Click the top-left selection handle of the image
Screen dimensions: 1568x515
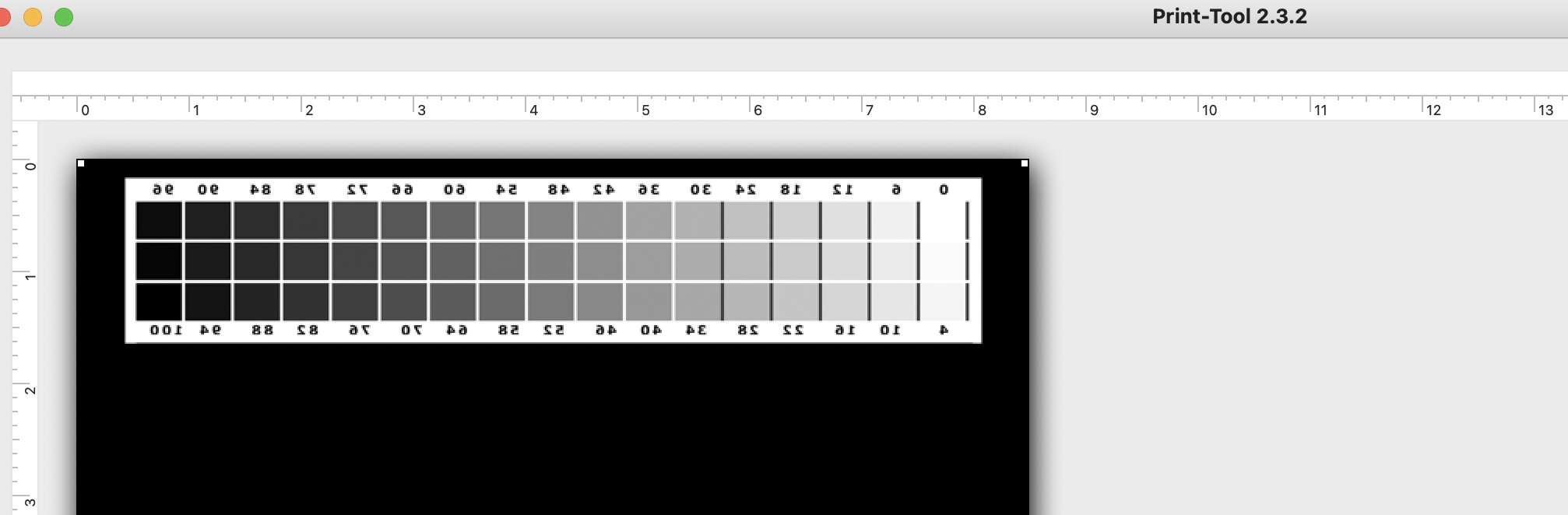coord(81,163)
